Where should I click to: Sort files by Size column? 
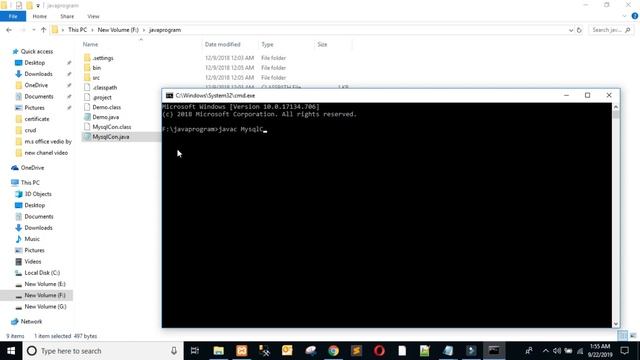click(x=322, y=44)
